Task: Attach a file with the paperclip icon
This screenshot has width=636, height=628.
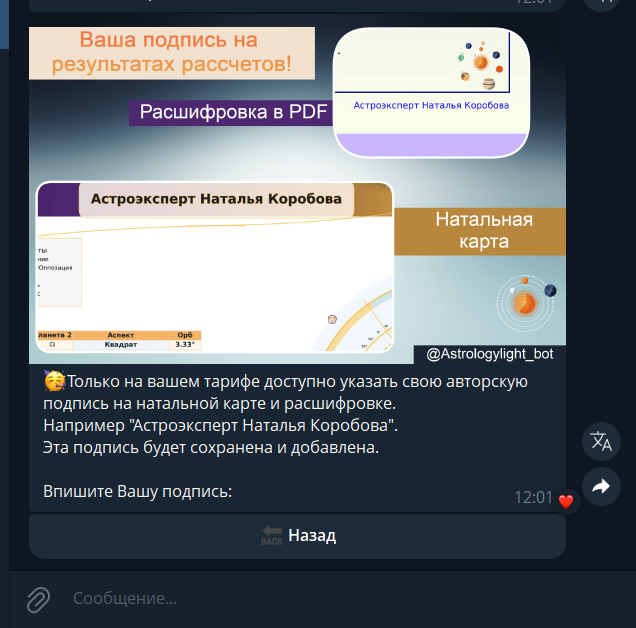Action: [x=38, y=599]
